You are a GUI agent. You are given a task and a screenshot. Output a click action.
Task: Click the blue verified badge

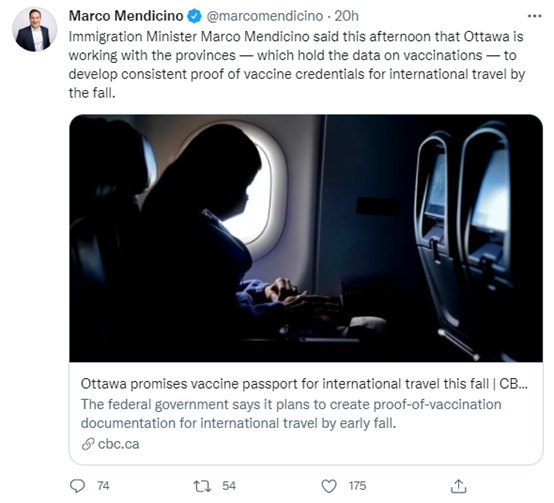[194, 16]
